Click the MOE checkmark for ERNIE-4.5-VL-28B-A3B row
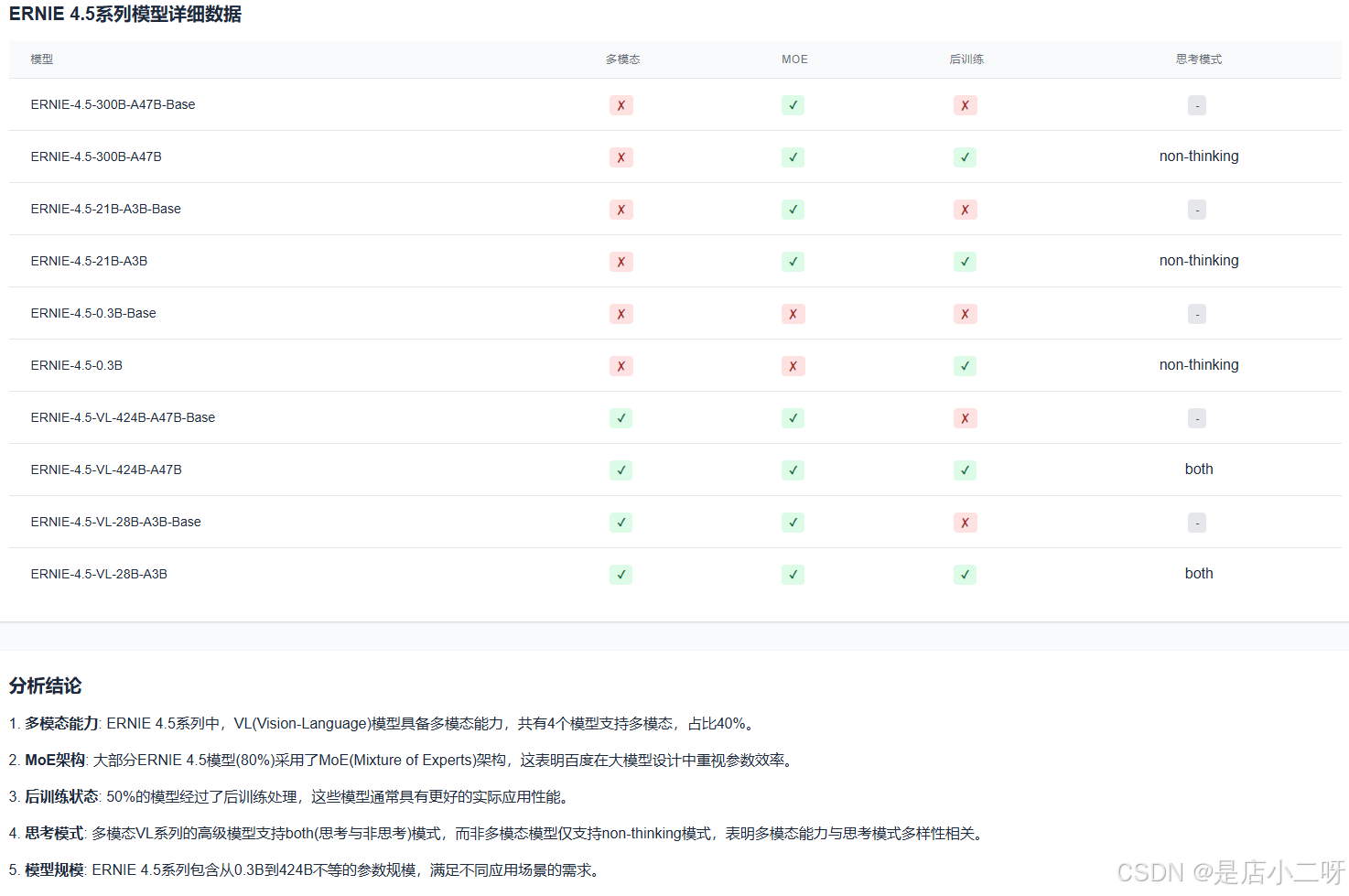The image size is (1349, 896). pyautogui.click(x=793, y=575)
